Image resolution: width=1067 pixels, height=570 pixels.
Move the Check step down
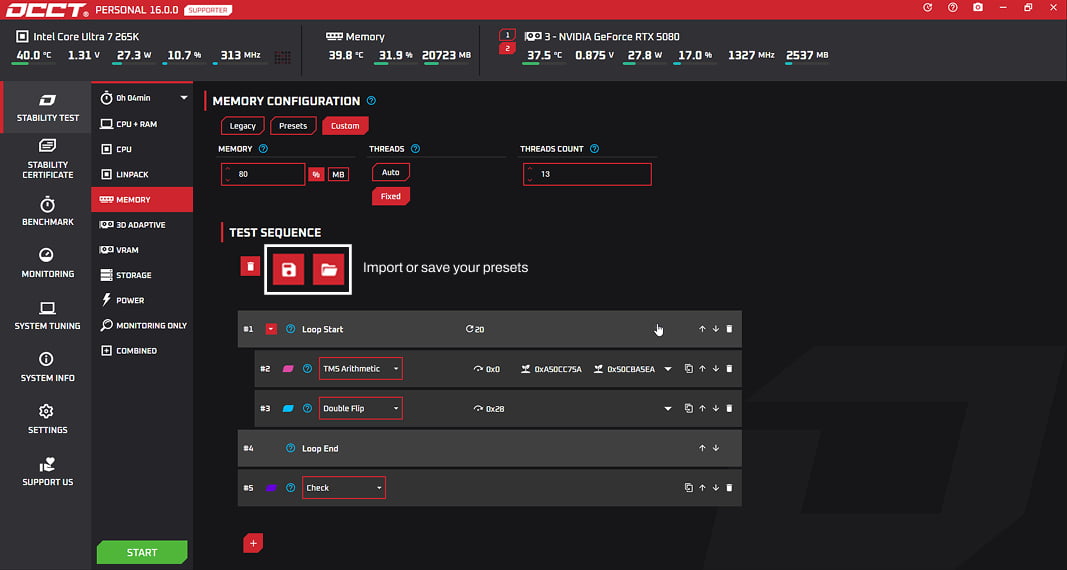click(716, 488)
